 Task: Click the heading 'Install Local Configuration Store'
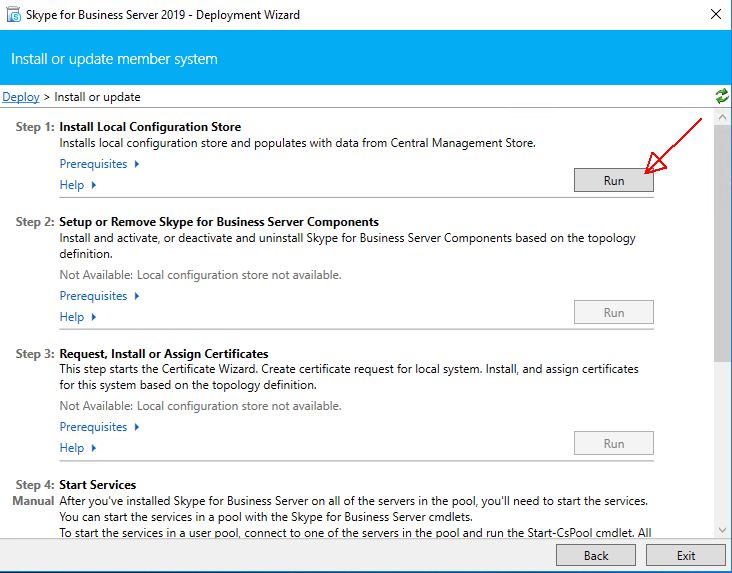coord(150,127)
